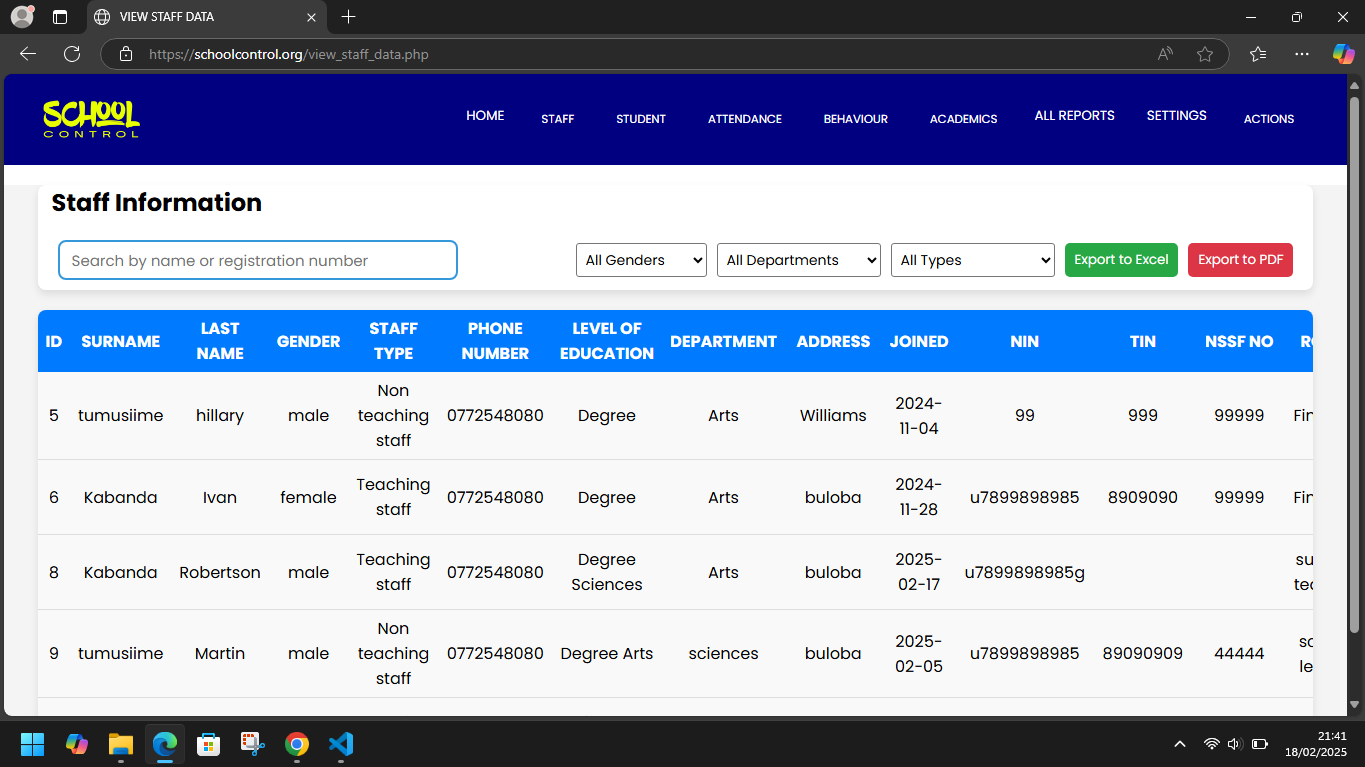The image size is (1365, 767).
Task: Select the name cell 'Martin'
Action: 220,653
